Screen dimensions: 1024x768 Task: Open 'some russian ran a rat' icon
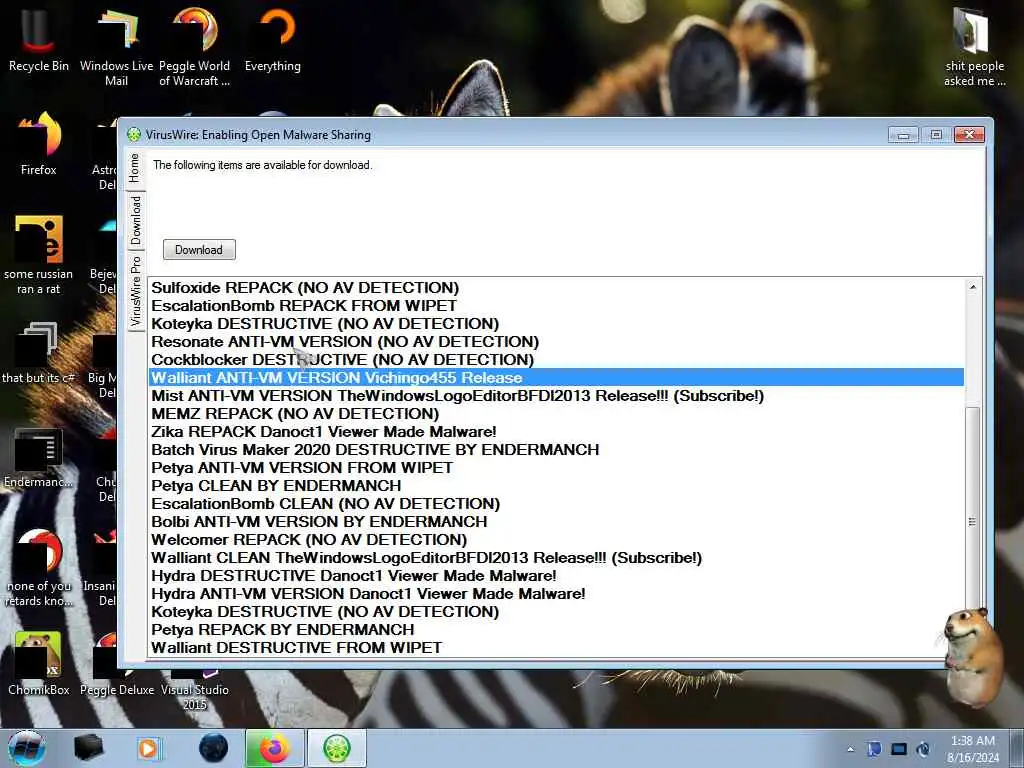pyautogui.click(x=39, y=255)
